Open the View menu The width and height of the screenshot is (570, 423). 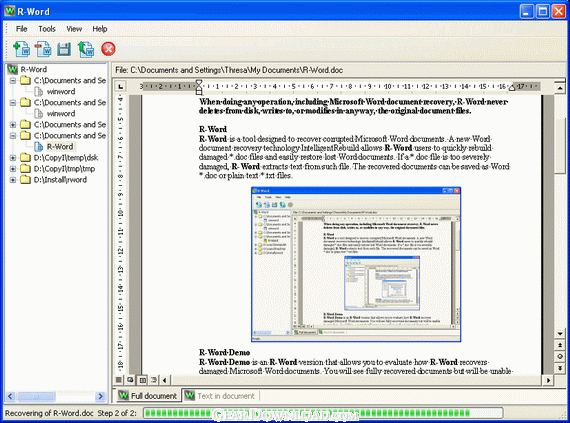[74, 29]
